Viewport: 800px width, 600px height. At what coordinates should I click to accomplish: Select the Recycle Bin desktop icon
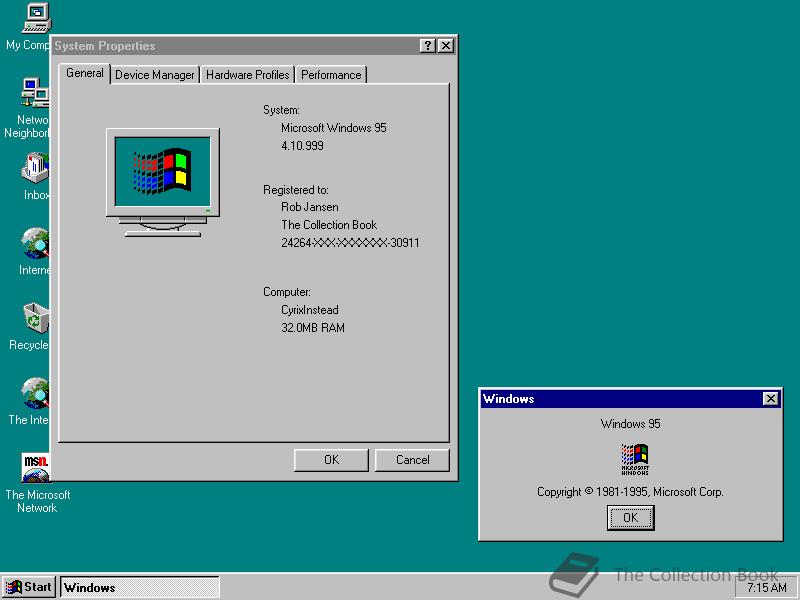pos(36,318)
